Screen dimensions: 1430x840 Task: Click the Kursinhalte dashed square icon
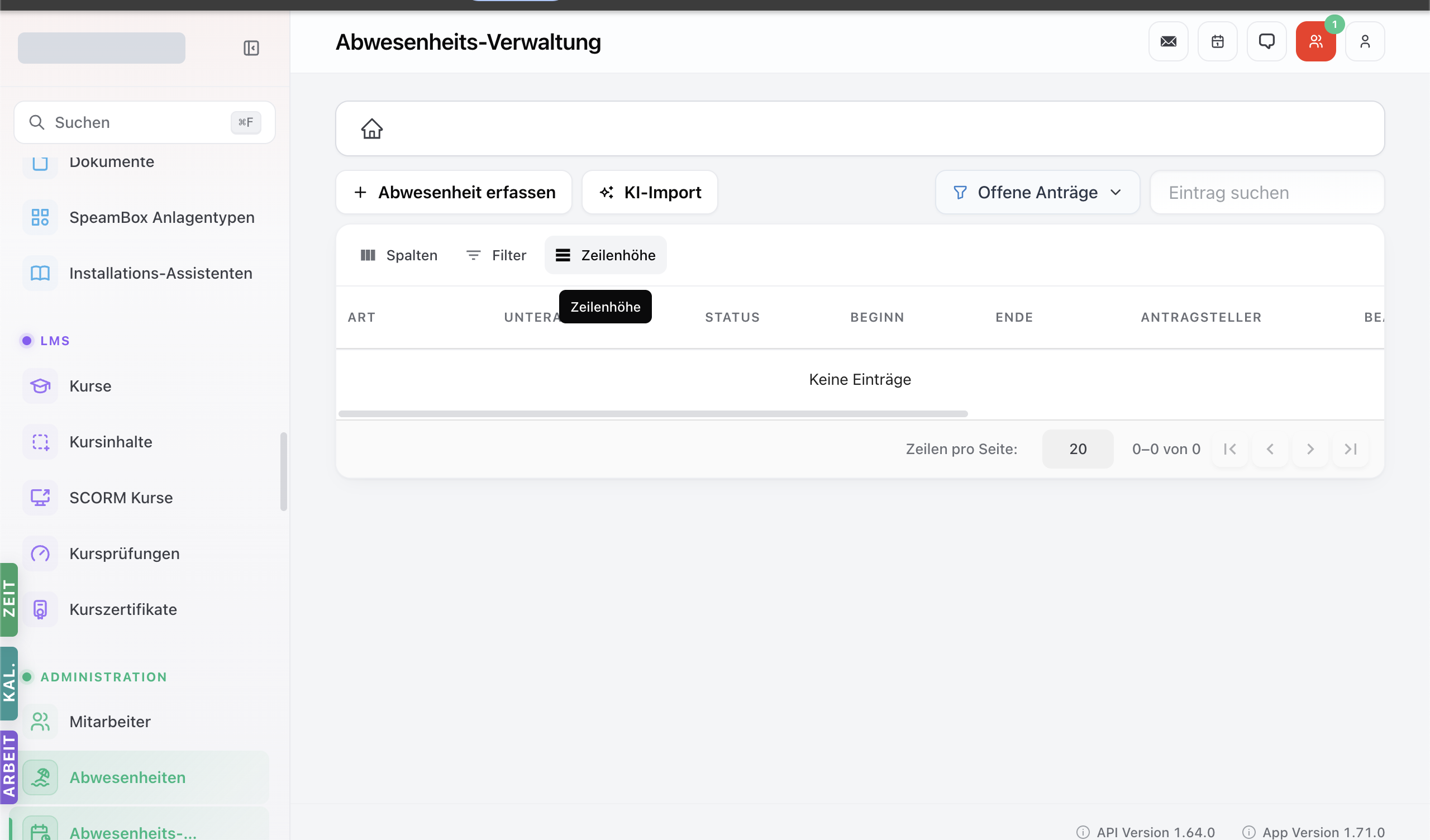tap(40, 442)
